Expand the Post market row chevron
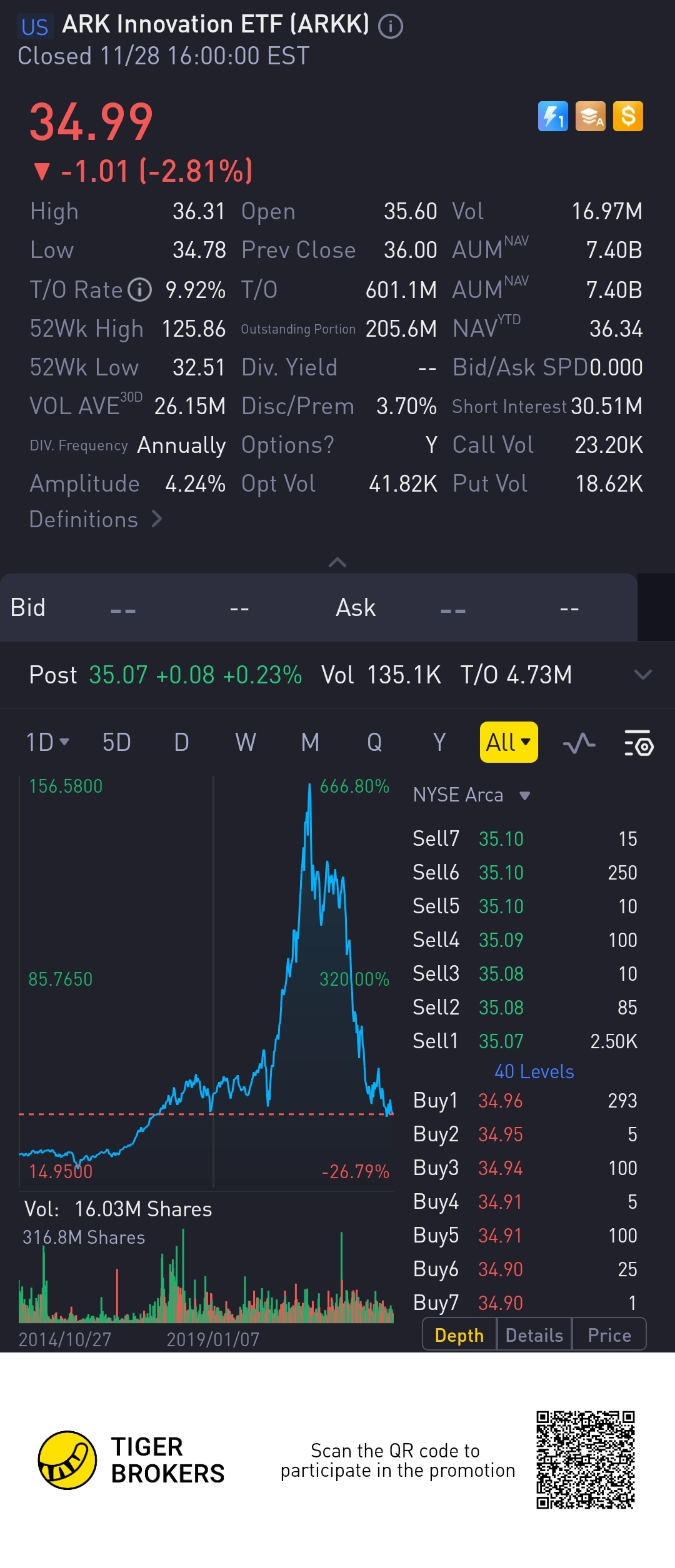 coord(642,675)
